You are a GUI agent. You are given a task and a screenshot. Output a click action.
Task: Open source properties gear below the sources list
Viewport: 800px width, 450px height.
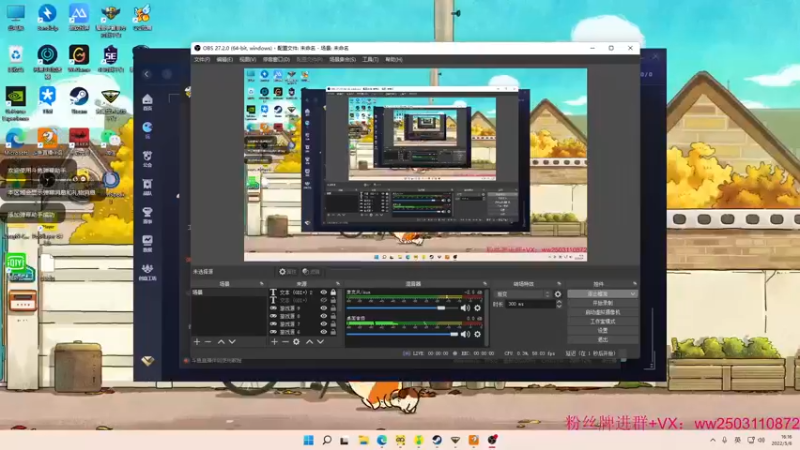[296, 342]
